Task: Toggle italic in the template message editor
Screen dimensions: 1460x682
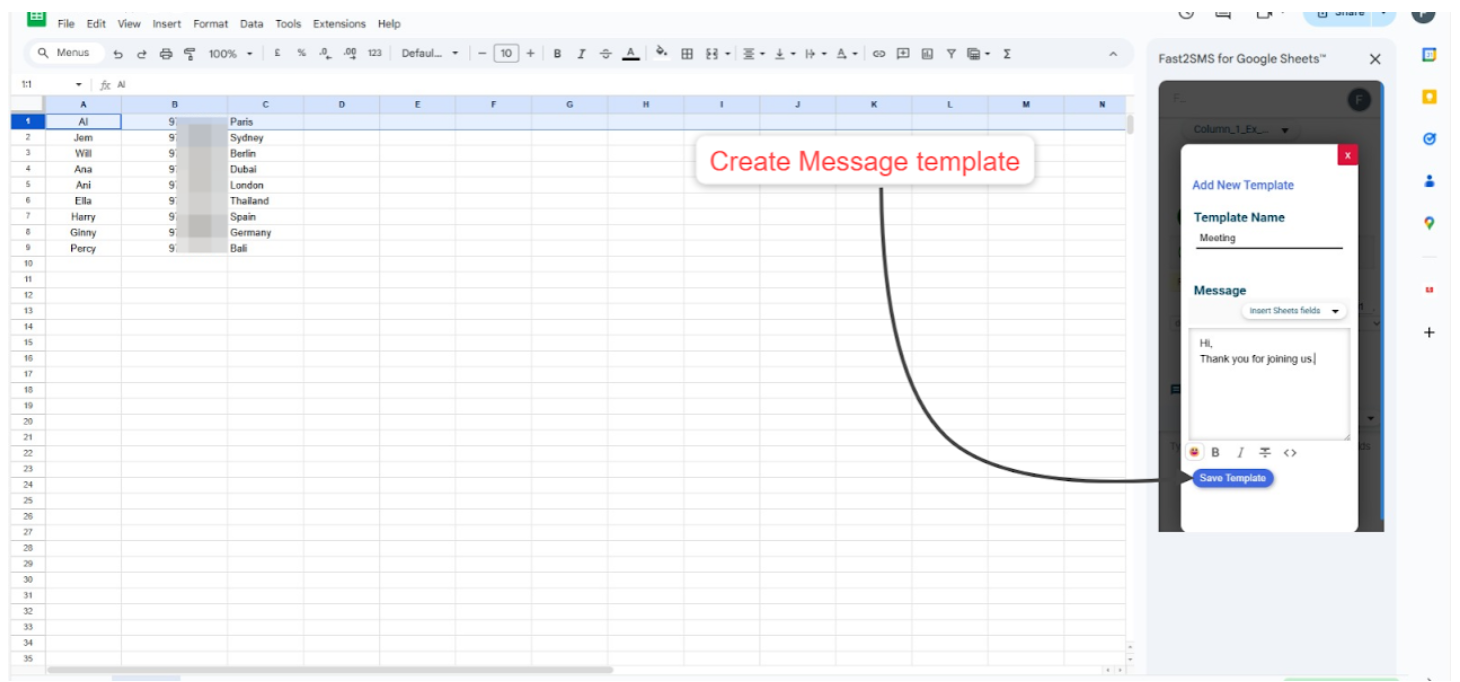Action: point(1240,453)
